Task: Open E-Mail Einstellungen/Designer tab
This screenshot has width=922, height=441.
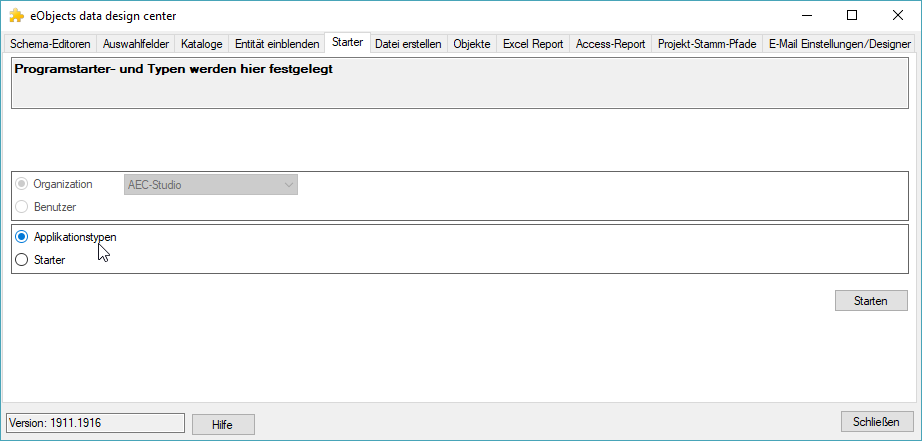Action: (x=840, y=44)
